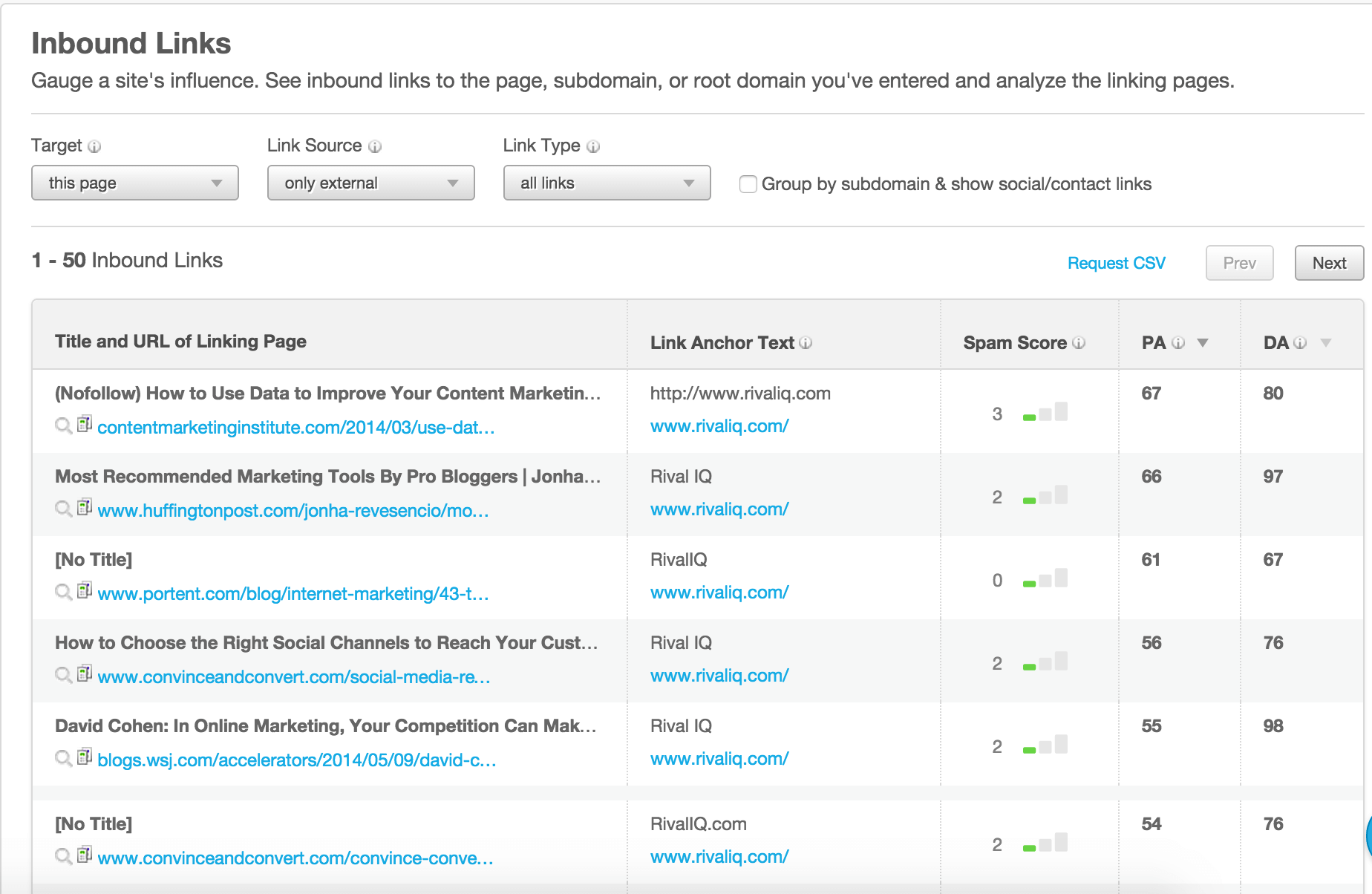1372x894 pixels.
Task: Click '1 - 50 Inbound Links' count text
Action: tap(127, 261)
